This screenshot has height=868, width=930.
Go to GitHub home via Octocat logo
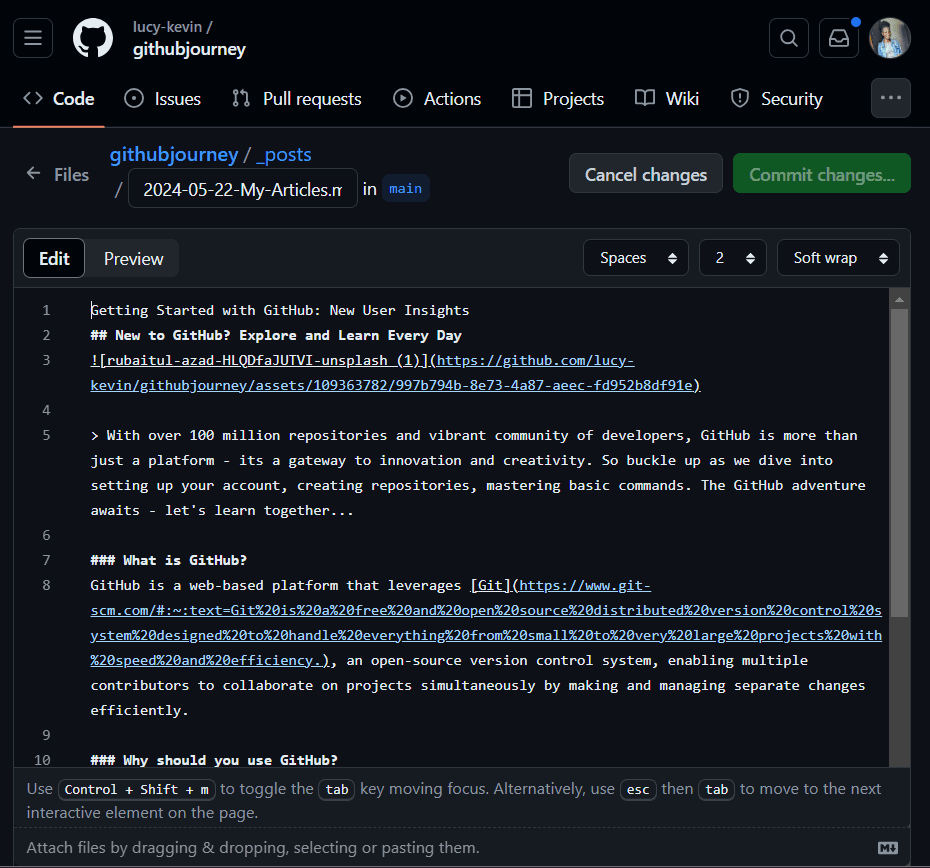click(x=93, y=38)
